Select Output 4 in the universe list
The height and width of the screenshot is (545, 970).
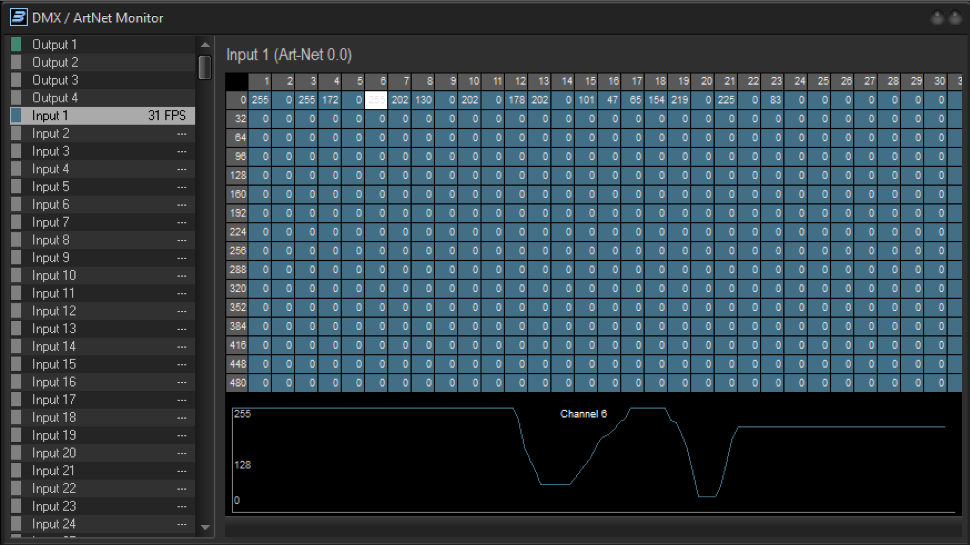[103, 98]
